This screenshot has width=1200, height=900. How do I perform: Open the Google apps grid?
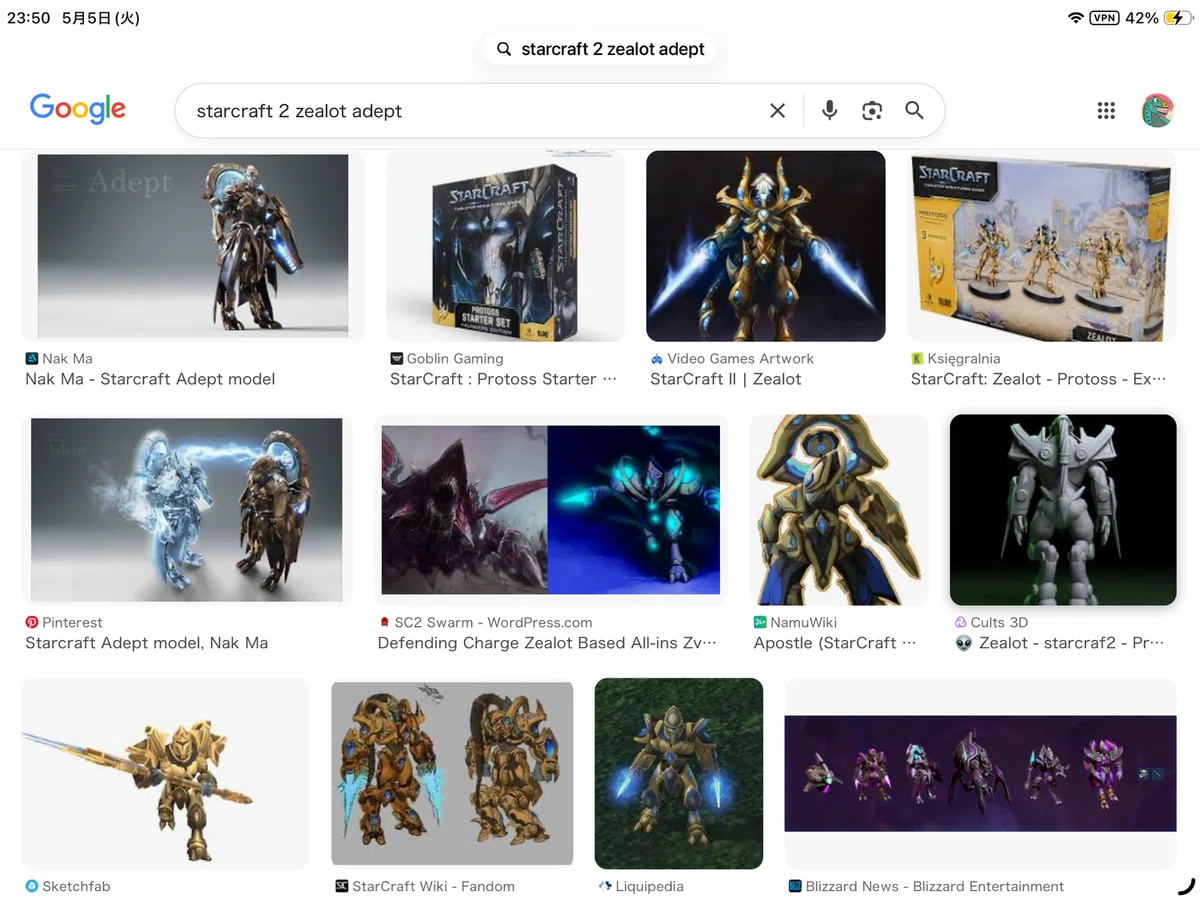point(1106,111)
